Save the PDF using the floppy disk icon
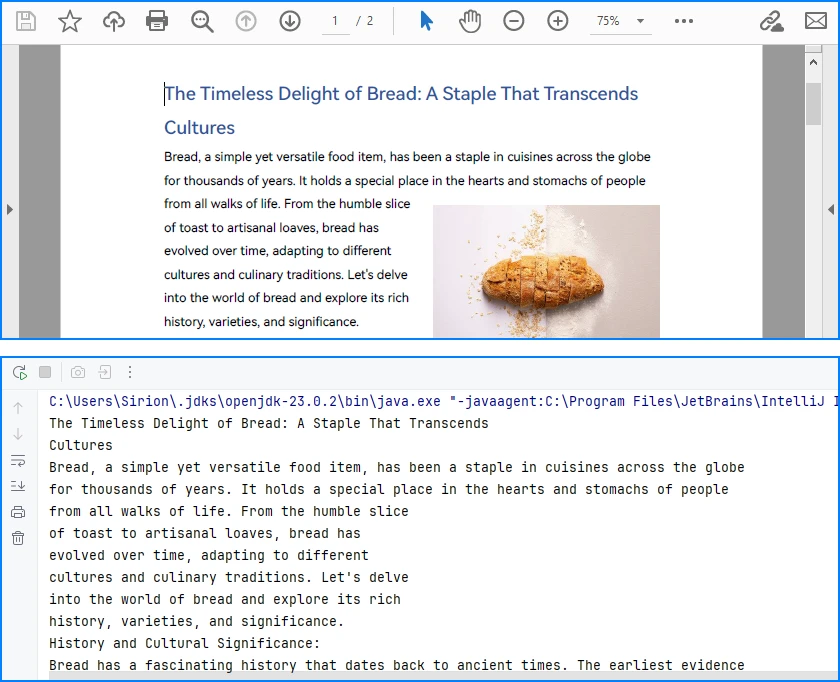 (x=26, y=20)
